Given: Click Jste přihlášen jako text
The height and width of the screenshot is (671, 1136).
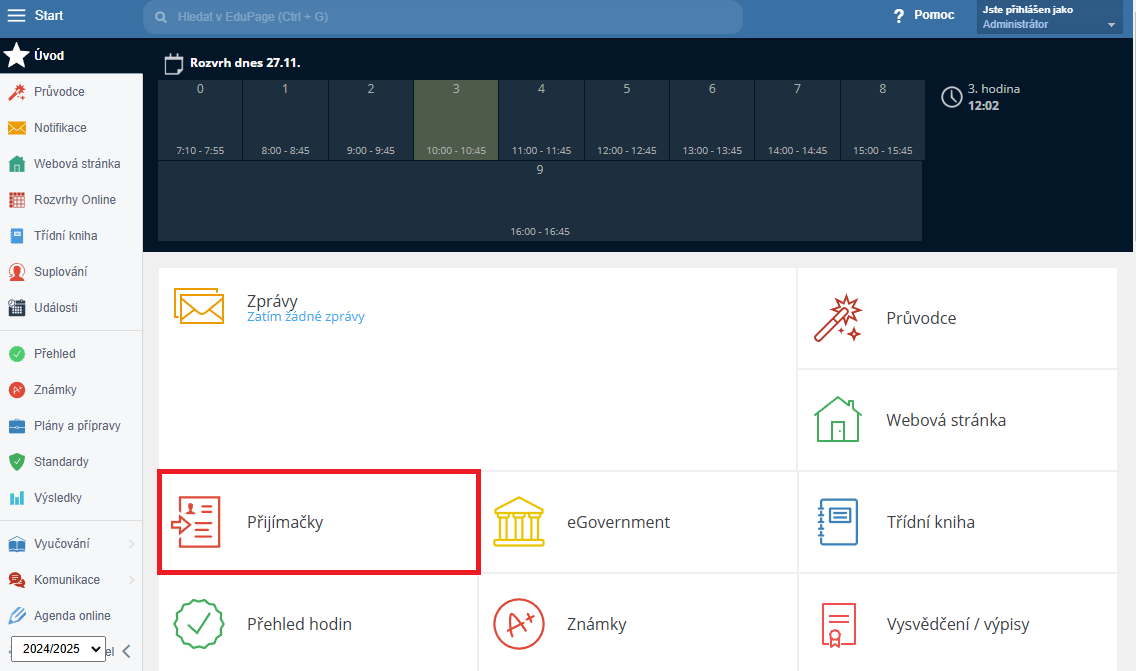Looking at the screenshot, I should tap(1027, 9).
